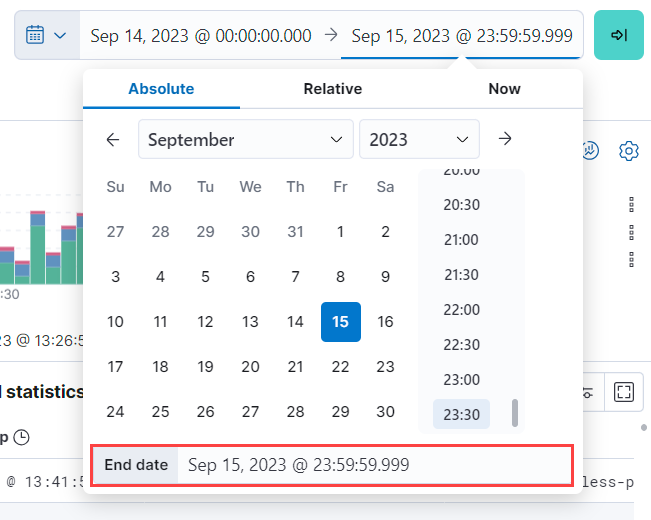The image size is (651, 520).
Task: Click the fullscreen icon
Action: 625,392
